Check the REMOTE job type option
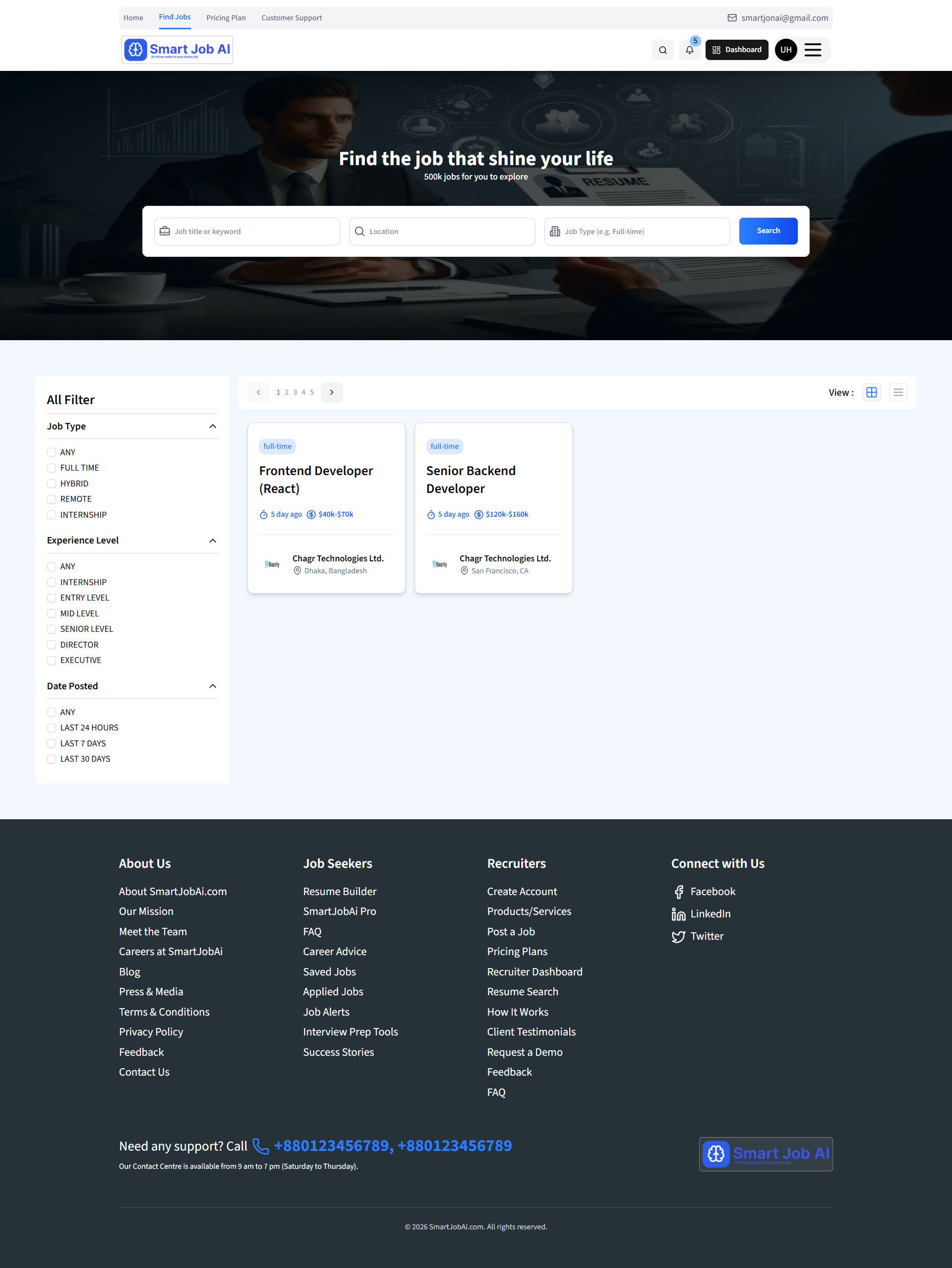Screen dimensions: 952x1268 (x=52, y=499)
